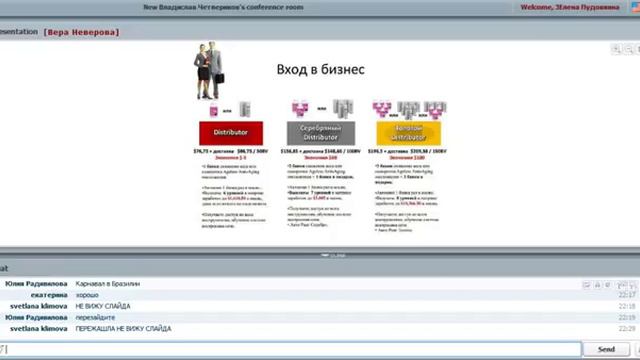
Task: Open the Presentation panel header label
Action: 19,32
